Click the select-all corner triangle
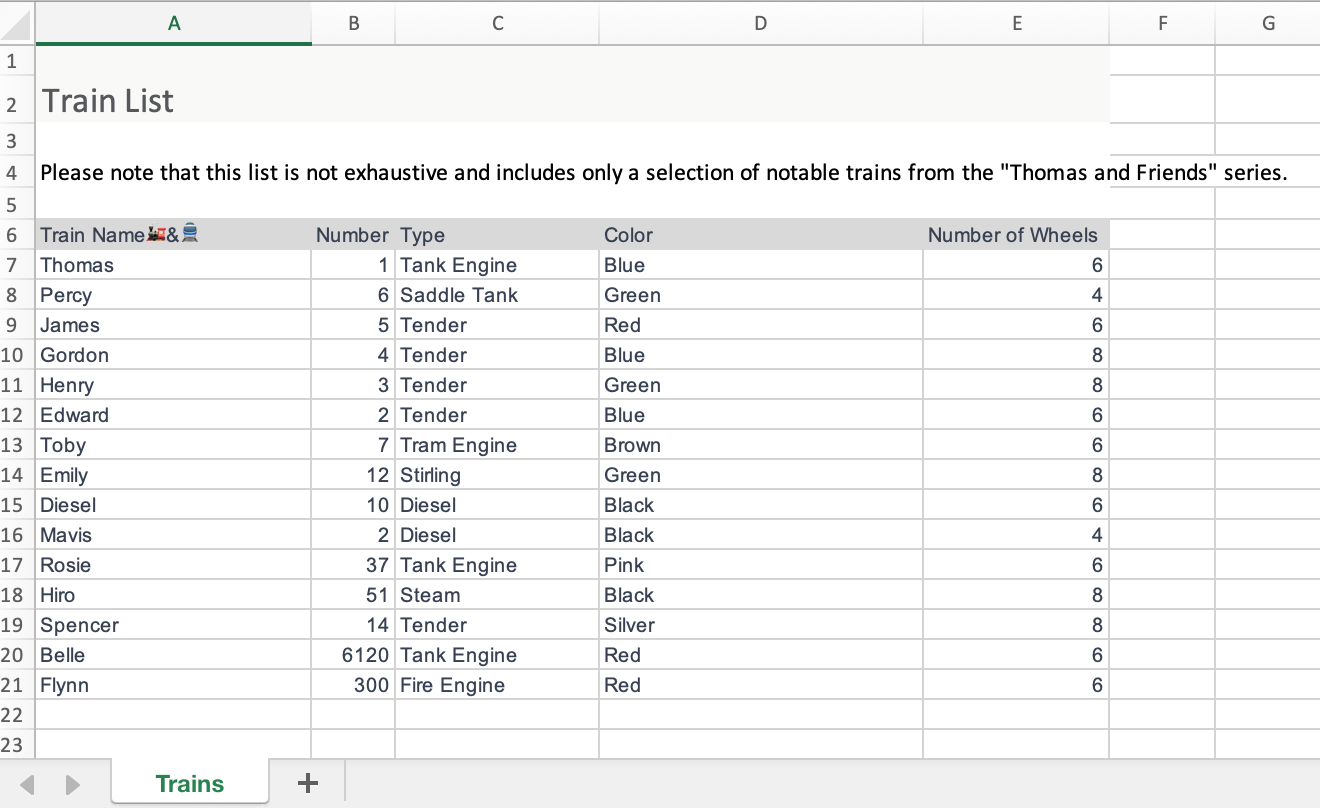Viewport: 1320px width, 808px height. point(17,23)
